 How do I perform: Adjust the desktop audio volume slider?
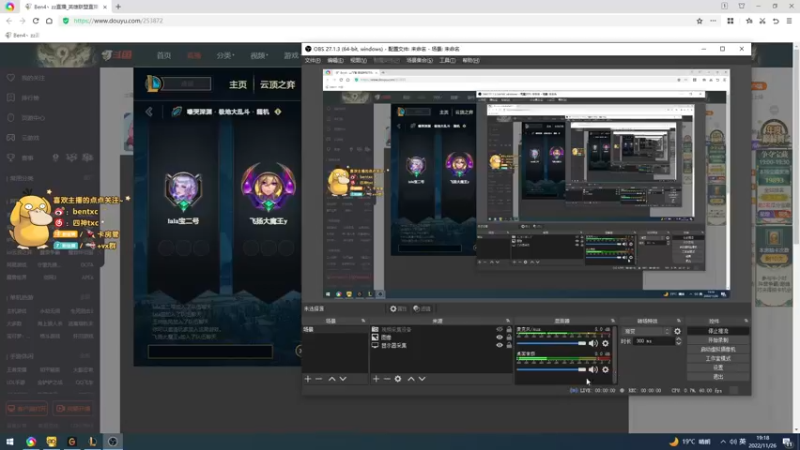[552, 369]
